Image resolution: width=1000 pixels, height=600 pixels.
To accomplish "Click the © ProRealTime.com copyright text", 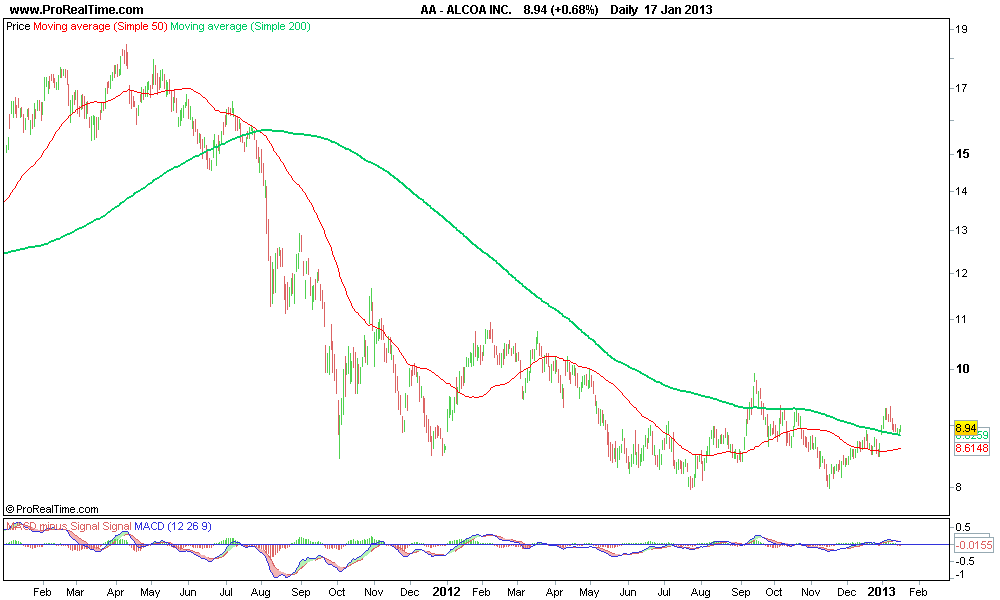I will click(x=52, y=509).
